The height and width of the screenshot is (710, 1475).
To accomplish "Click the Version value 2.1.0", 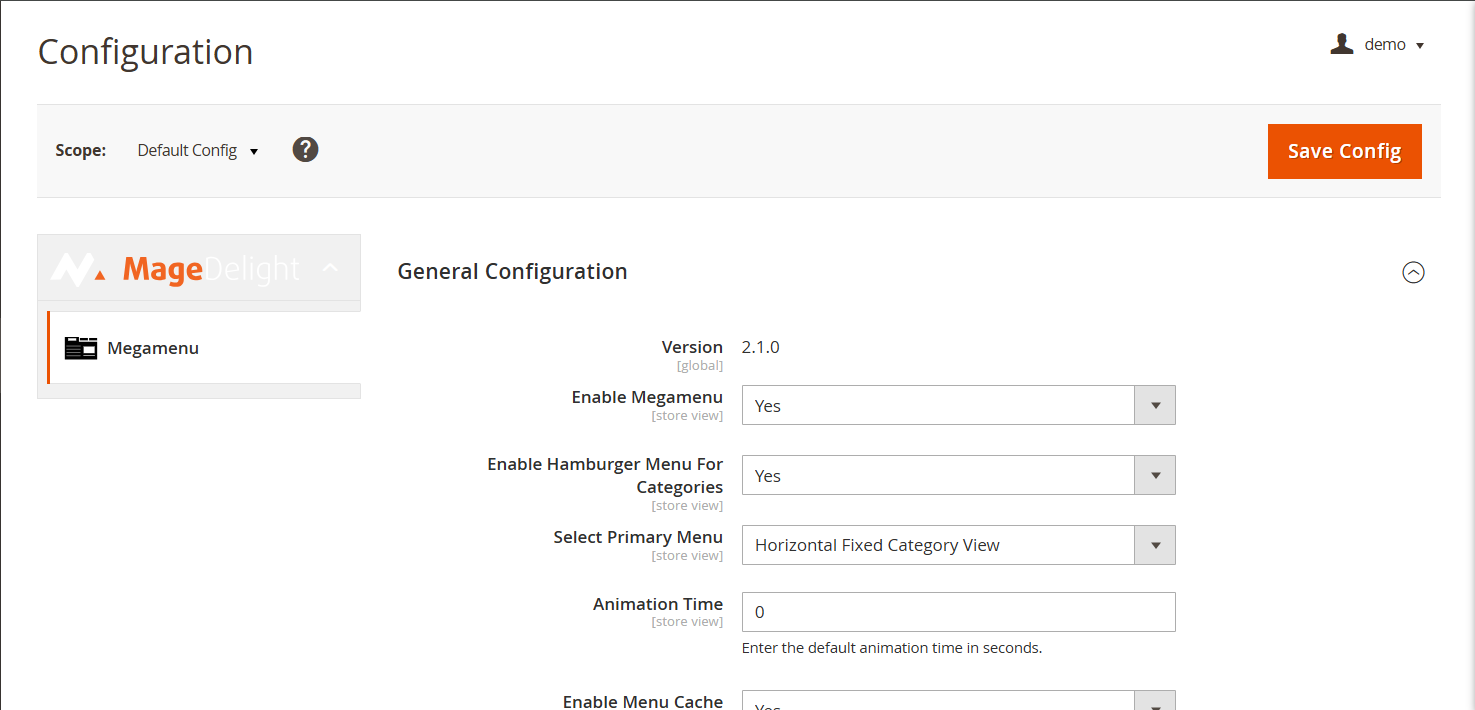I will pyautogui.click(x=760, y=347).
